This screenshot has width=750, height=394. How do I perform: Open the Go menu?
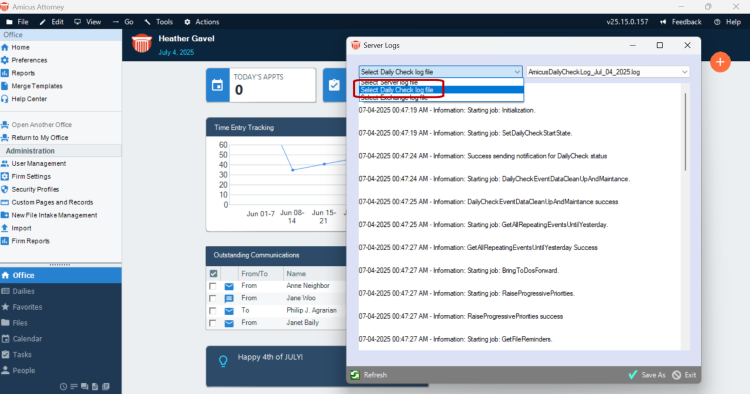point(123,22)
